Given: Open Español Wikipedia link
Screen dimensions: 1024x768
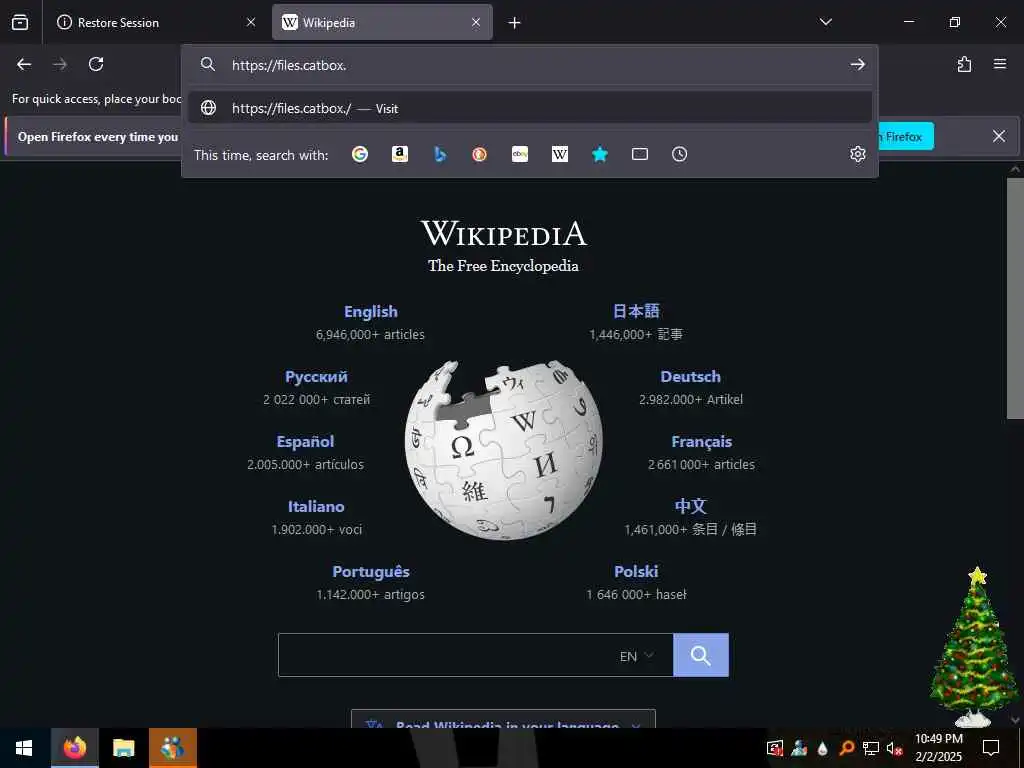Looking at the screenshot, I should coord(305,442).
